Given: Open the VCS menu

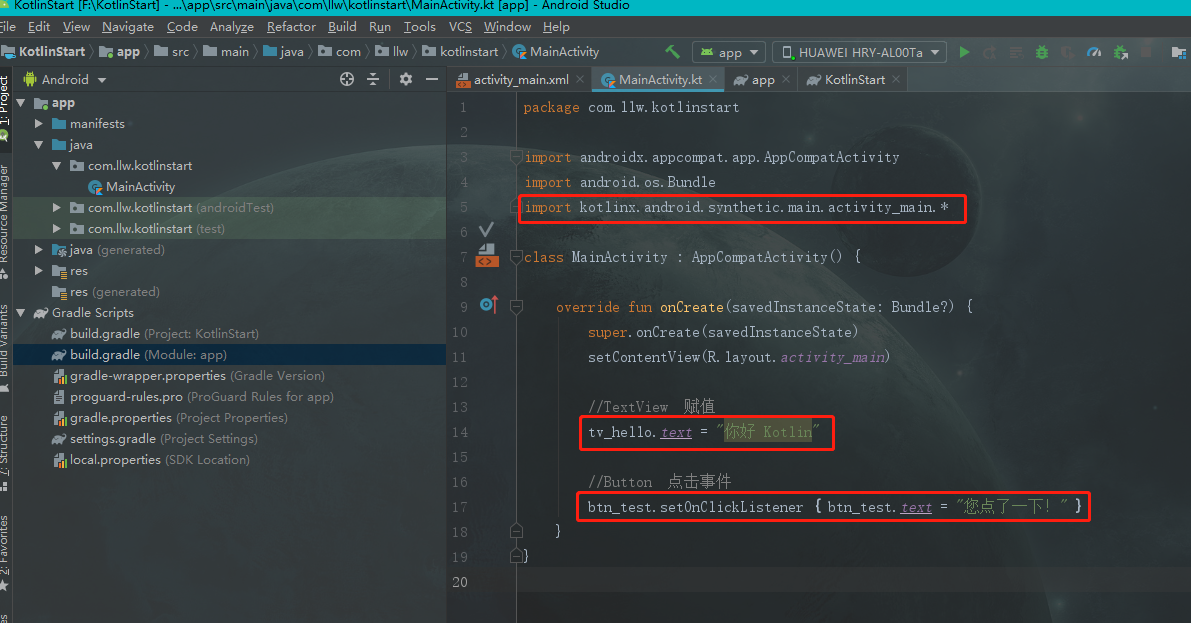Looking at the screenshot, I should 460,27.
